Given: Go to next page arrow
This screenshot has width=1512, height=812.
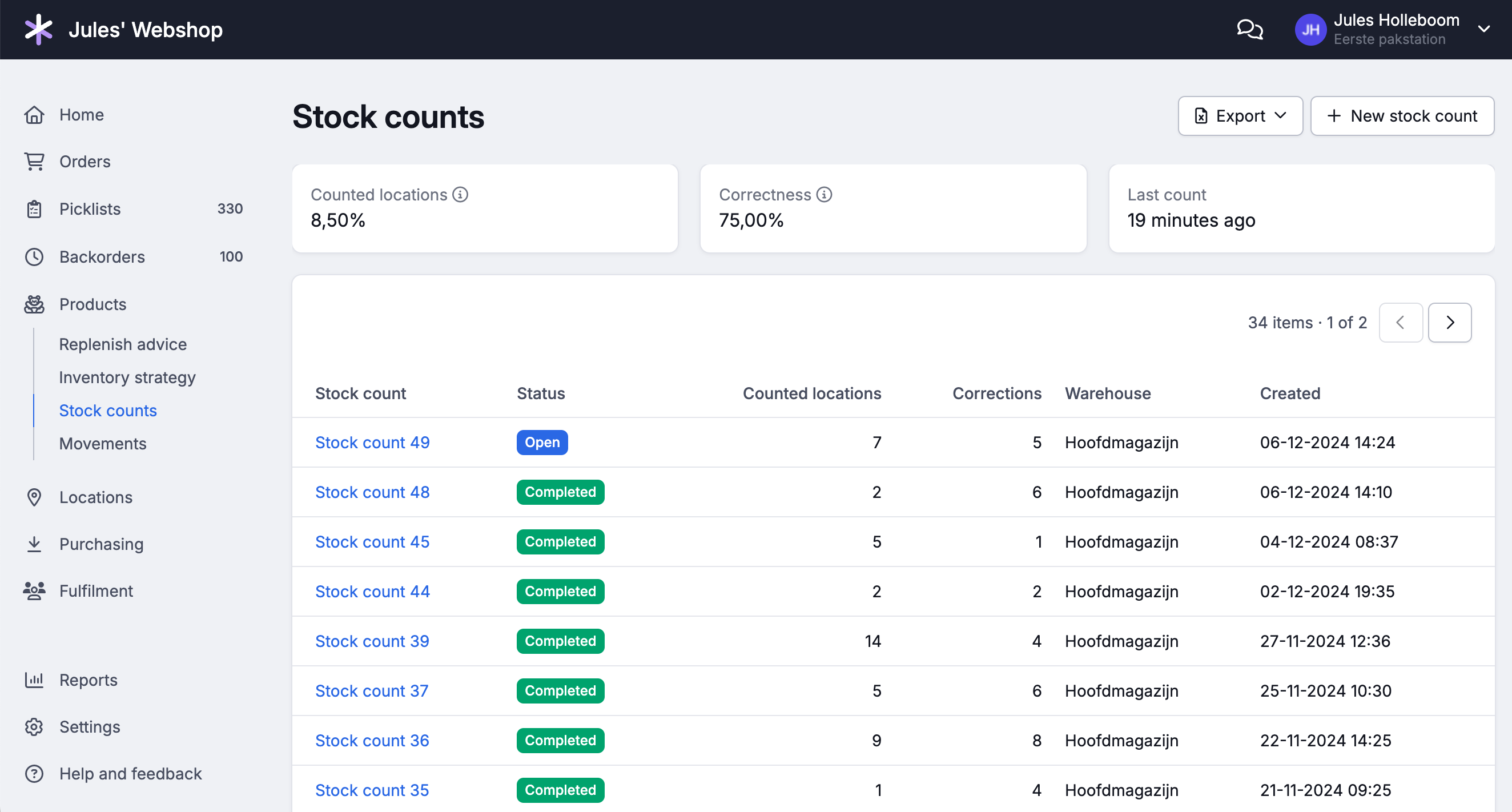Looking at the screenshot, I should pyautogui.click(x=1449, y=322).
